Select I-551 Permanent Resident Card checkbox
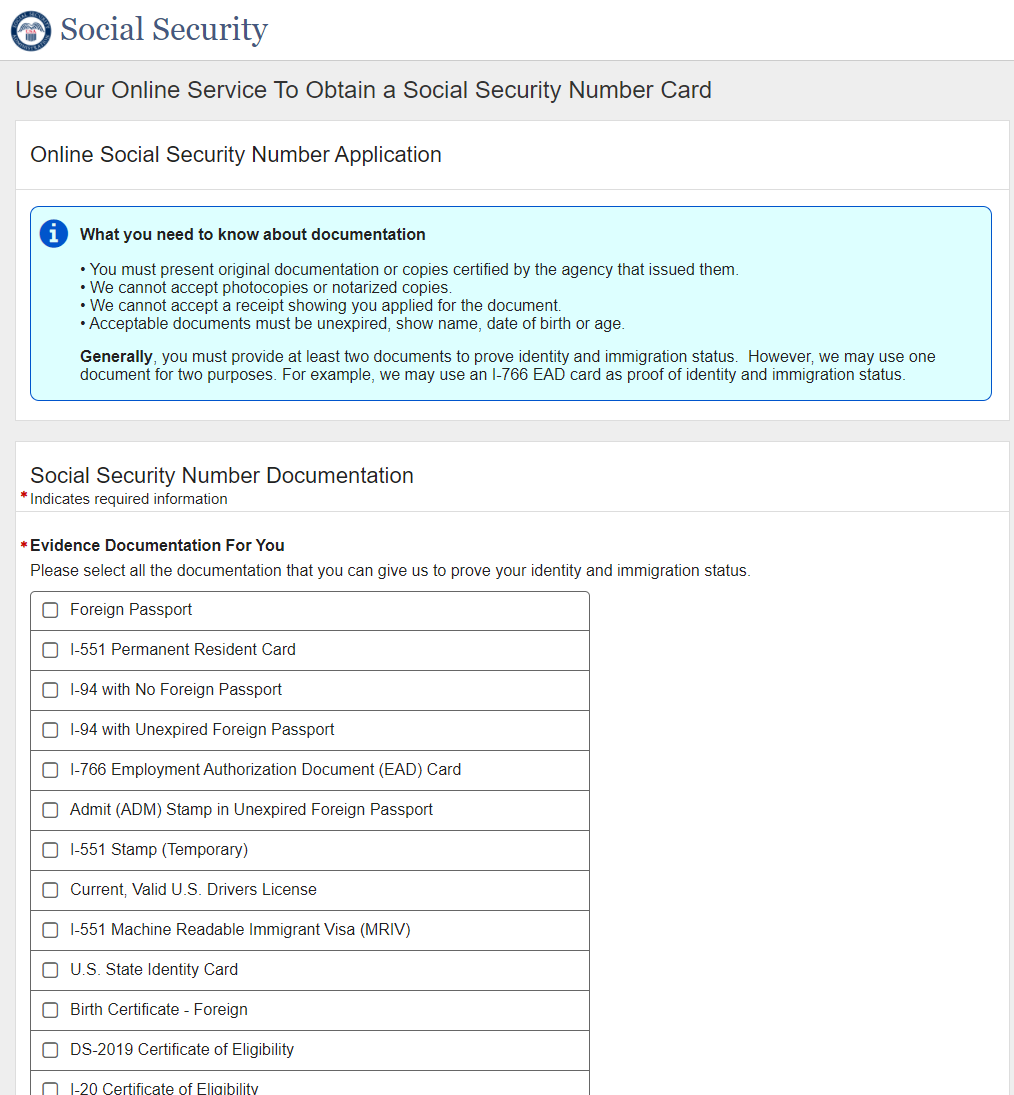This screenshot has width=1014, height=1095. click(51, 650)
